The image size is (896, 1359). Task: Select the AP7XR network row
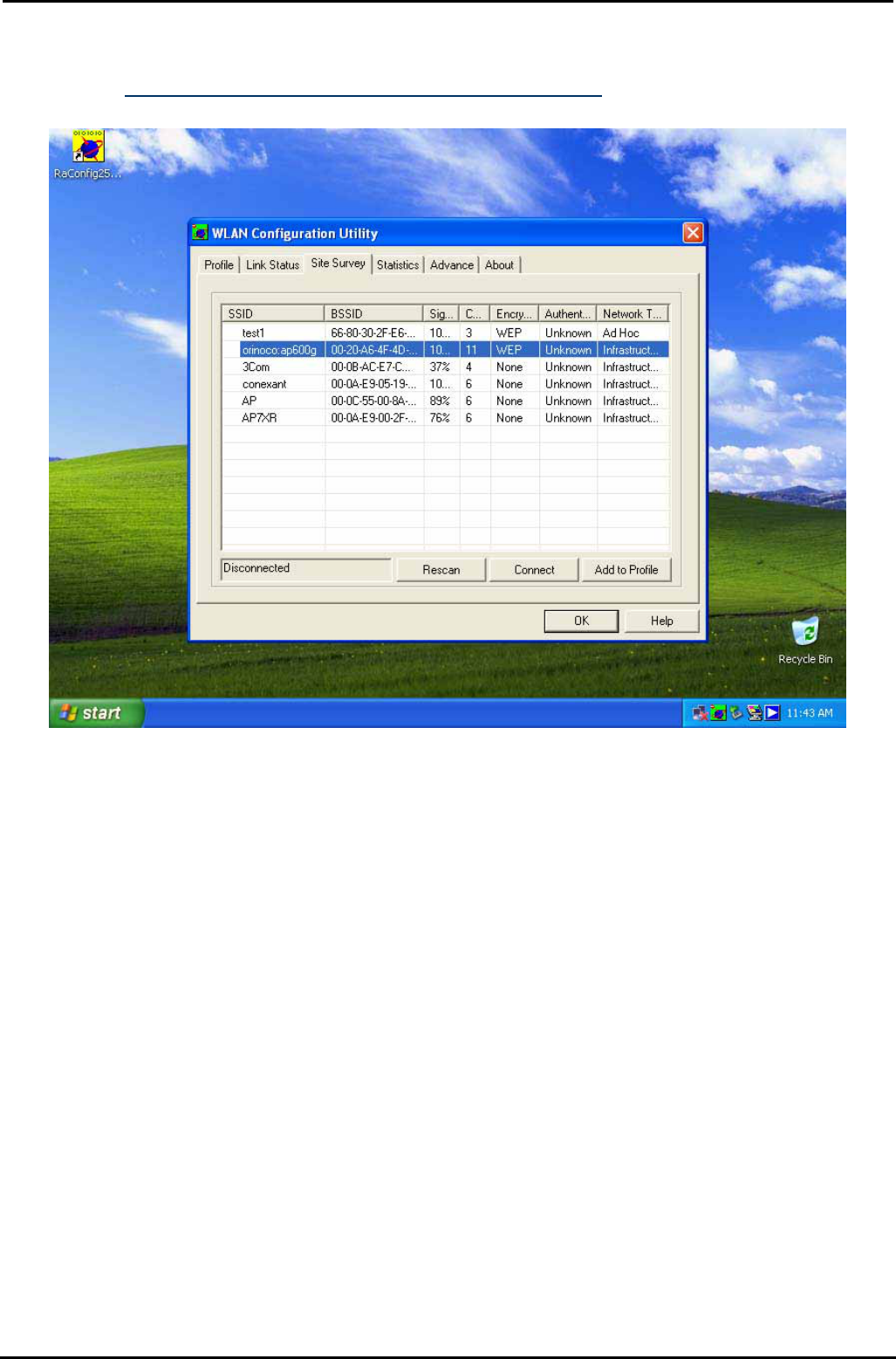(x=446, y=418)
